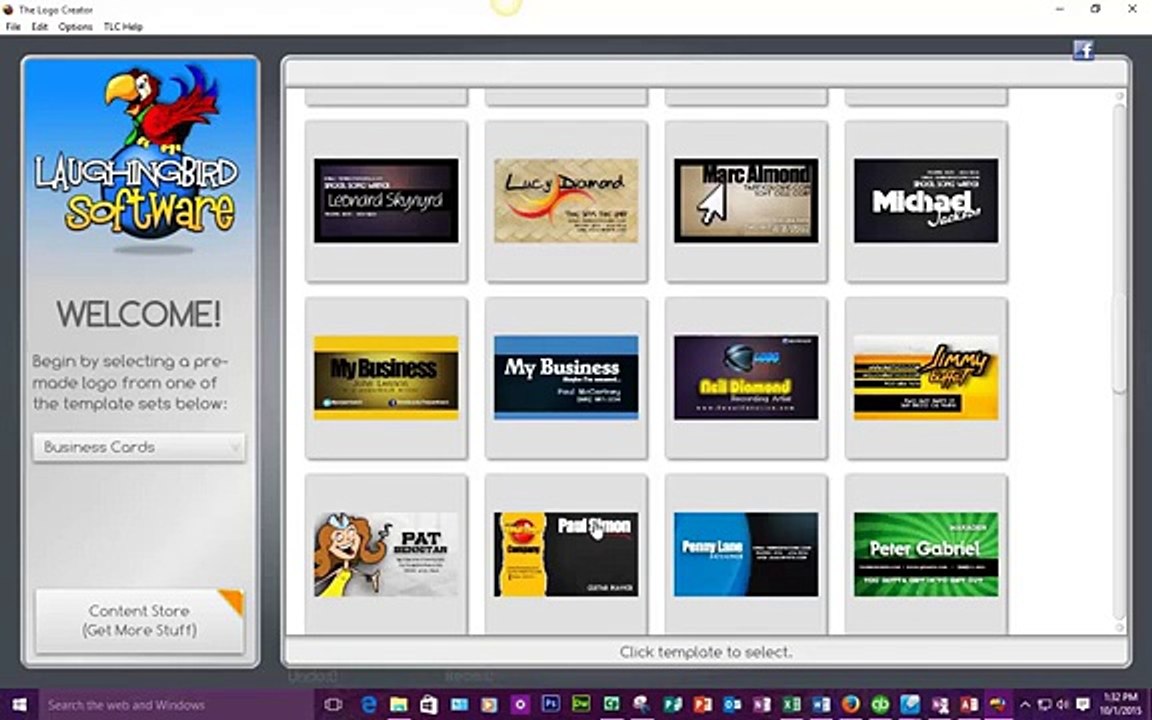
Task: Pick the Jimmy Buffet business card template
Action: 926,378
